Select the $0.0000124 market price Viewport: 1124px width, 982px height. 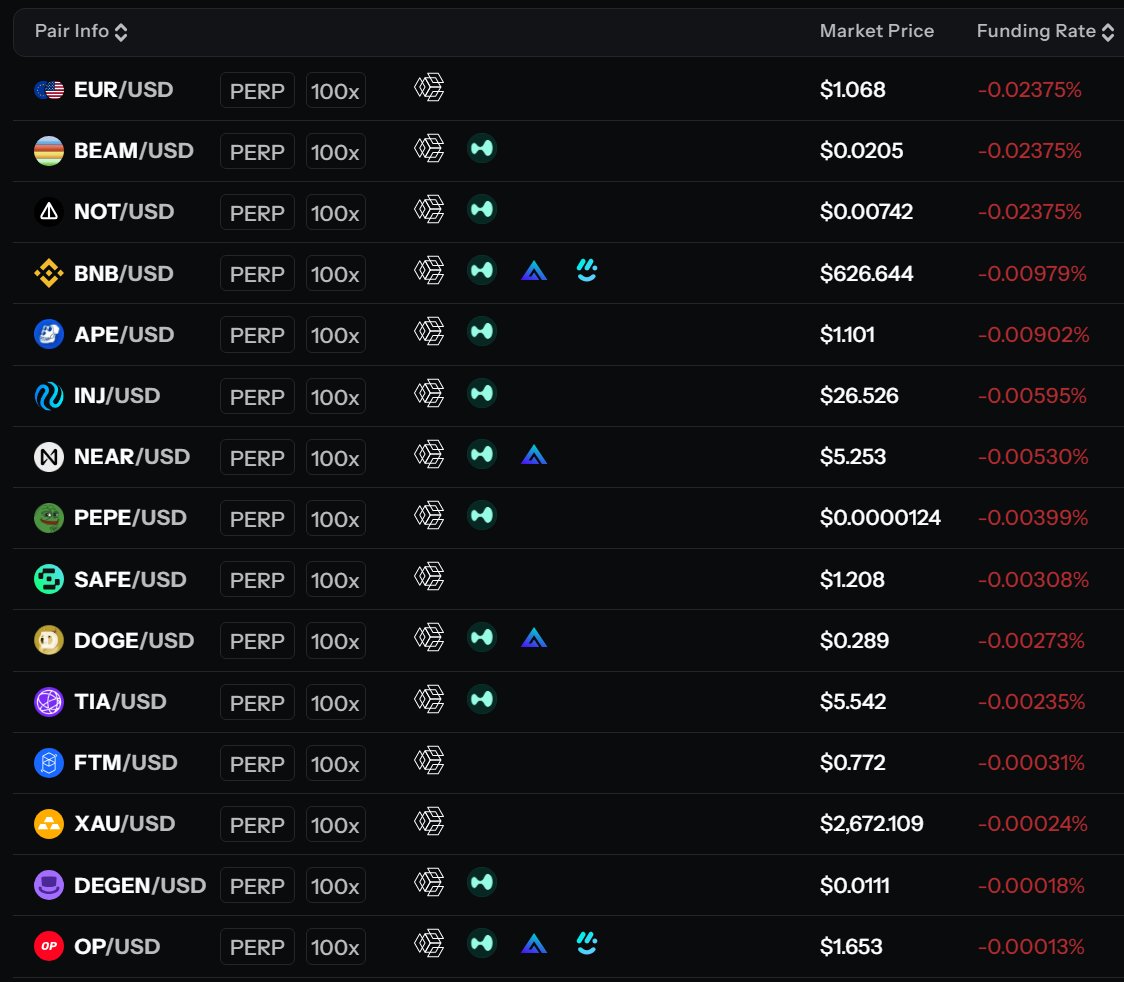880,518
